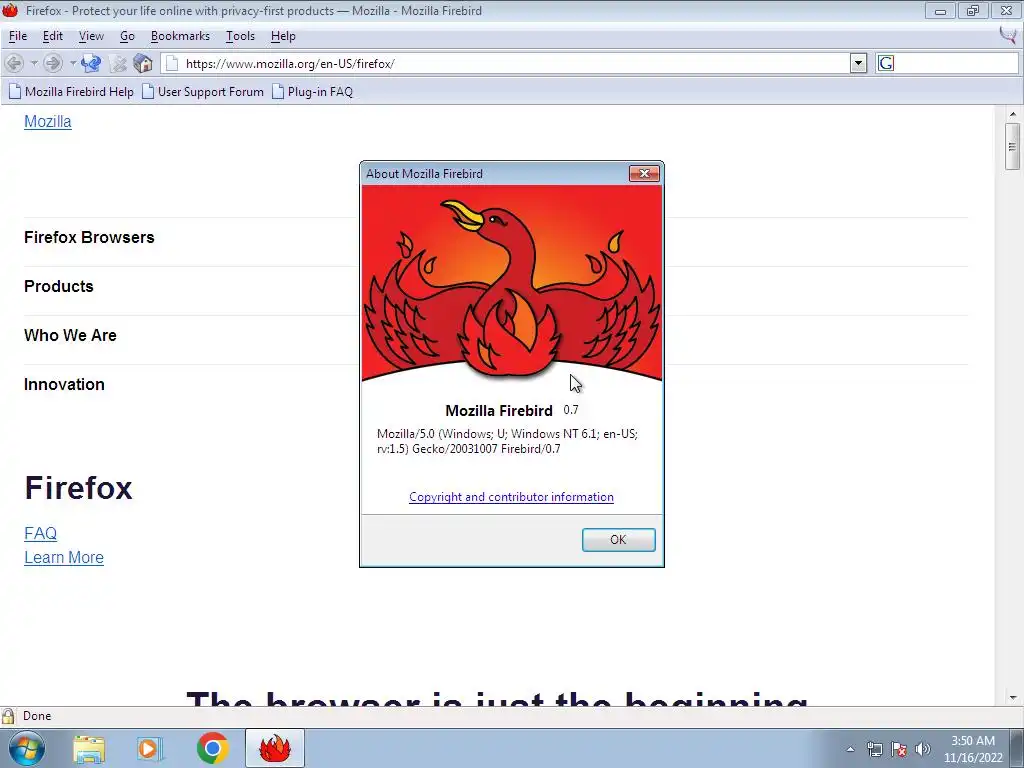Viewport: 1024px width, 768px height.
Task: Open the Go menu
Action: tap(127, 36)
